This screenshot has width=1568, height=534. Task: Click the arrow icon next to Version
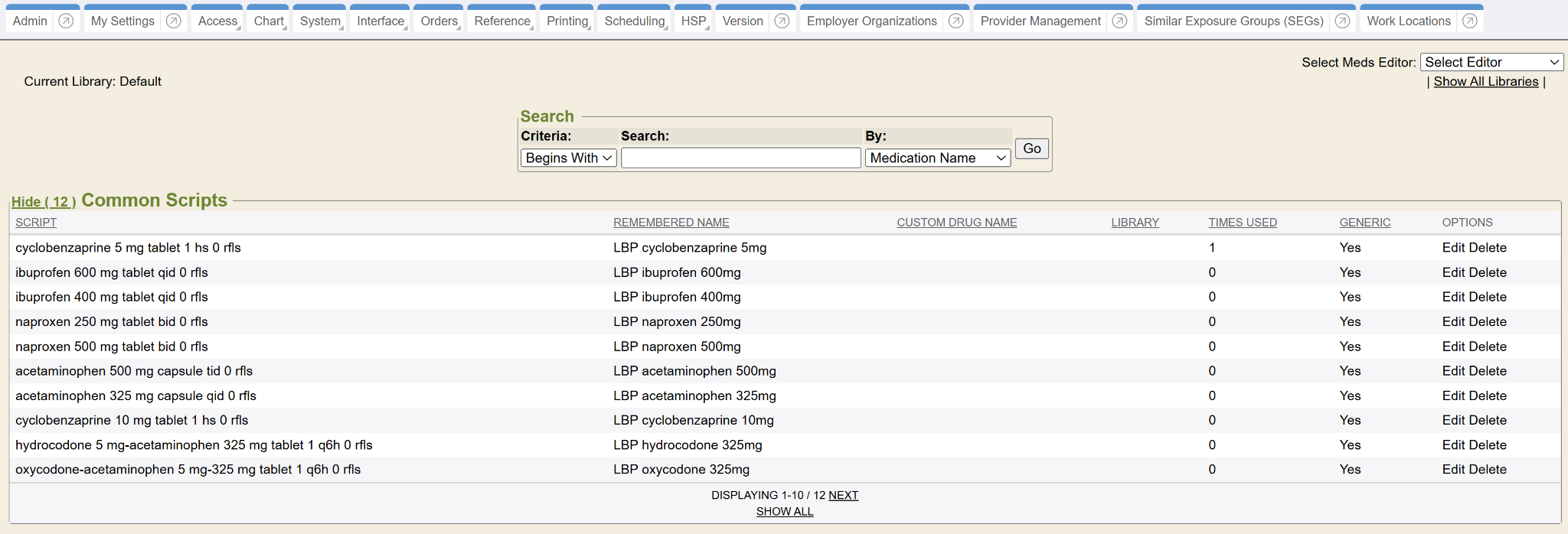point(782,21)
